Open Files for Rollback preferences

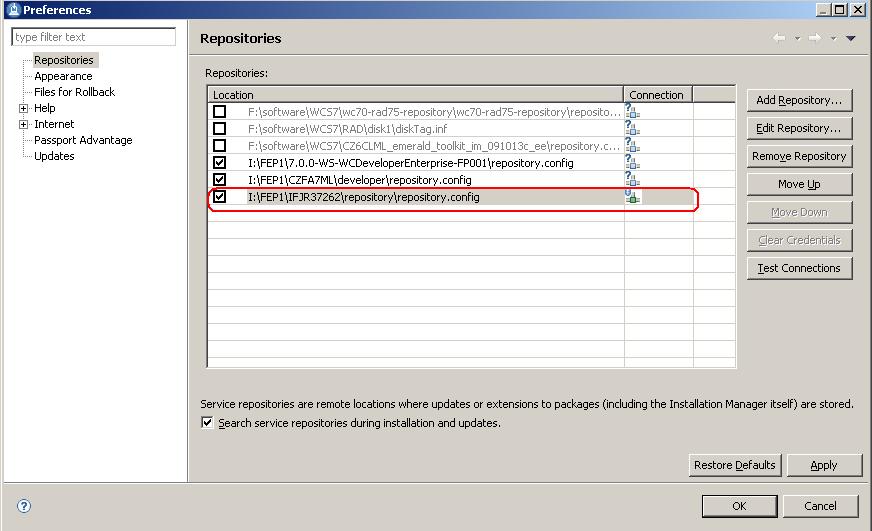click(x=75, y=92)
